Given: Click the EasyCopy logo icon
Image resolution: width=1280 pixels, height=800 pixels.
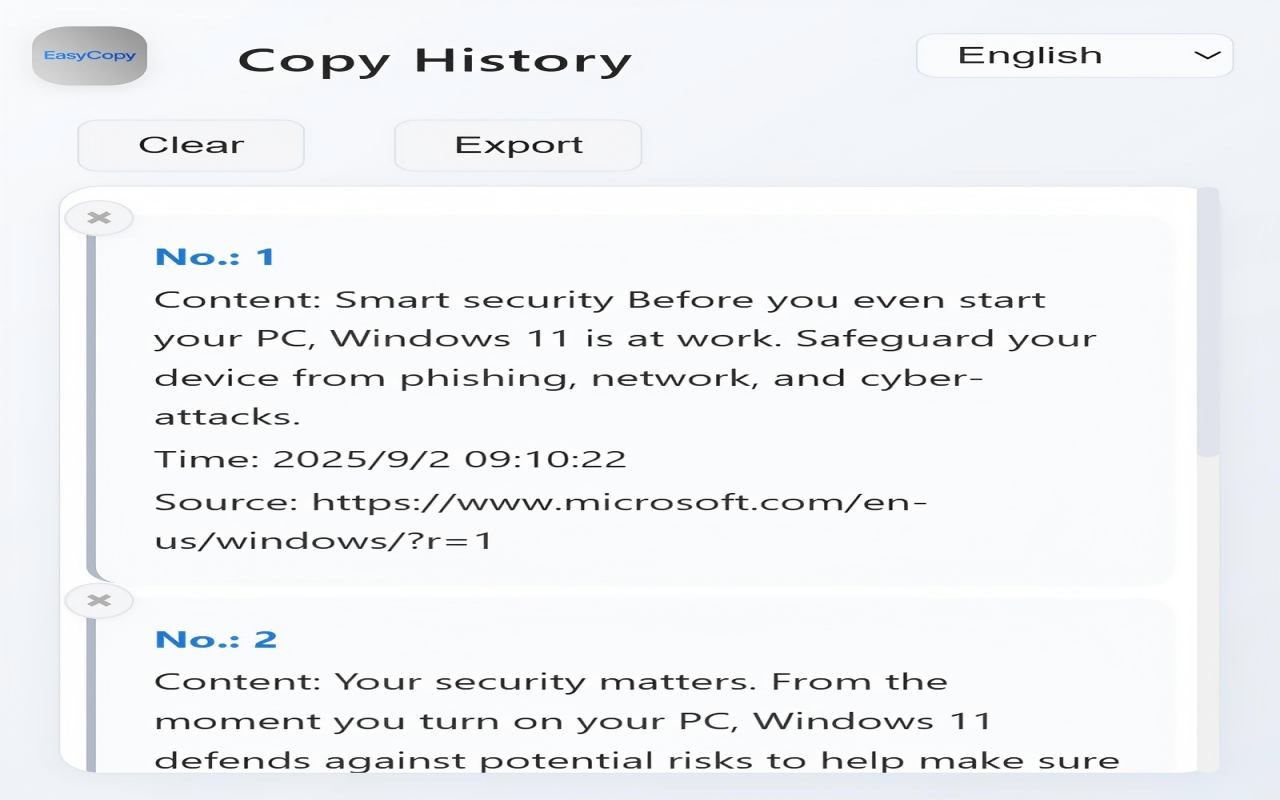Looking at the screenshot, I should click(90, 56).
